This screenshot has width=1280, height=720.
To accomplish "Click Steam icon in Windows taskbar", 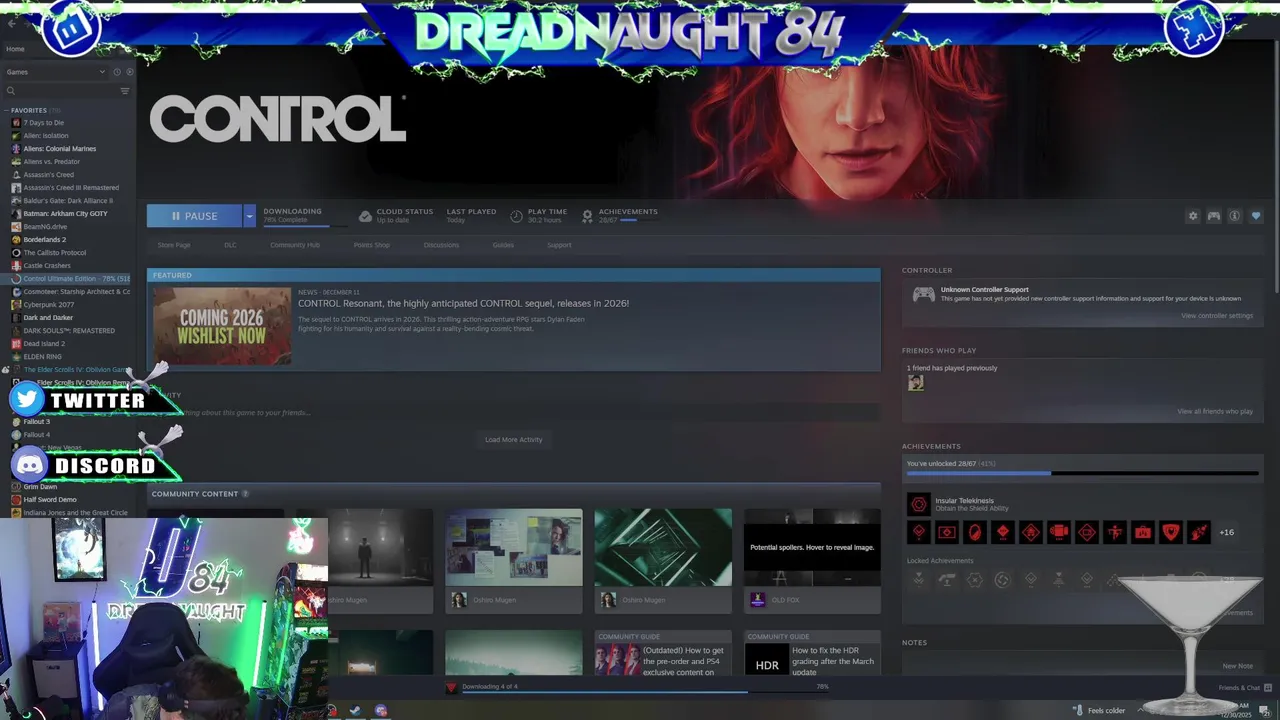I will pos(355,711).
